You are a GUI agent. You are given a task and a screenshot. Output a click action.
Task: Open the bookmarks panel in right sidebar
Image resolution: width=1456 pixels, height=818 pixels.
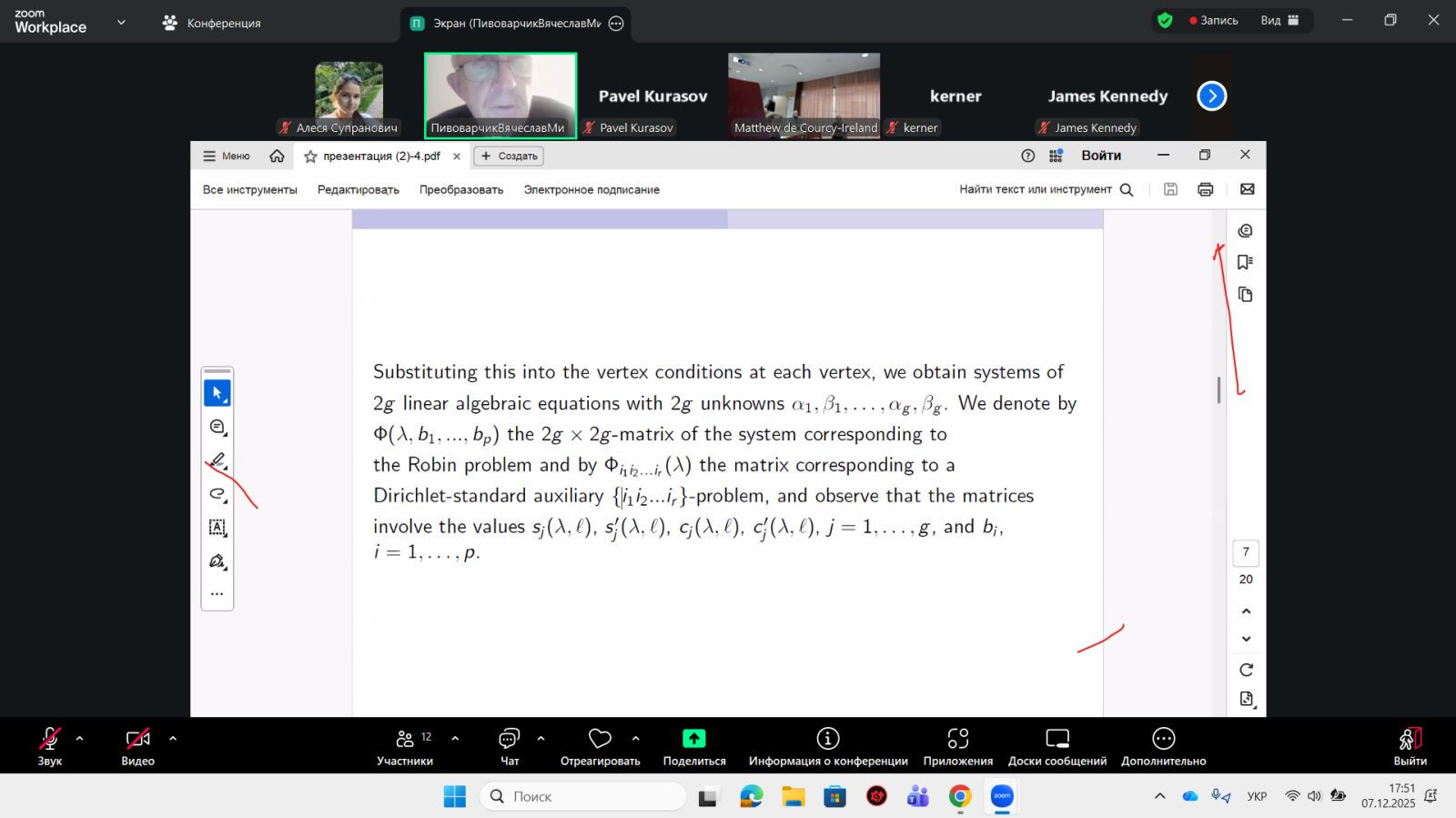1246,262
